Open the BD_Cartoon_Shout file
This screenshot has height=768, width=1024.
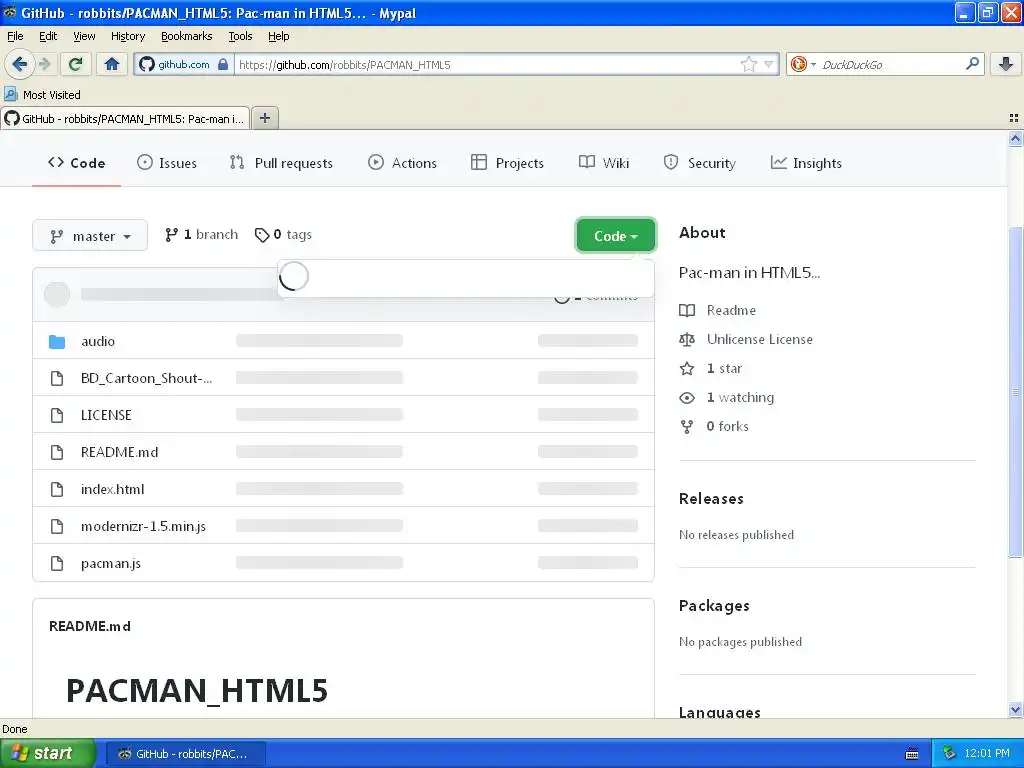(x=146, y=378)
